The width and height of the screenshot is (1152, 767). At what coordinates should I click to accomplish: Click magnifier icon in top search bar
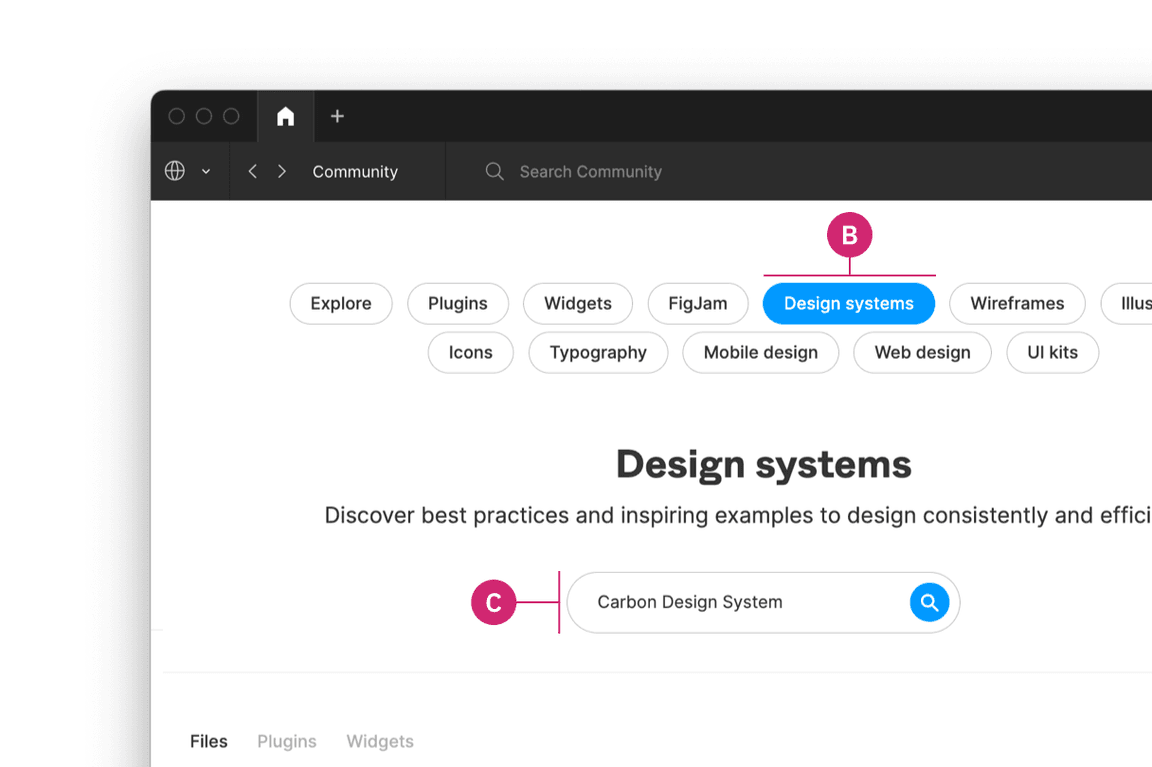click(494, 172)
